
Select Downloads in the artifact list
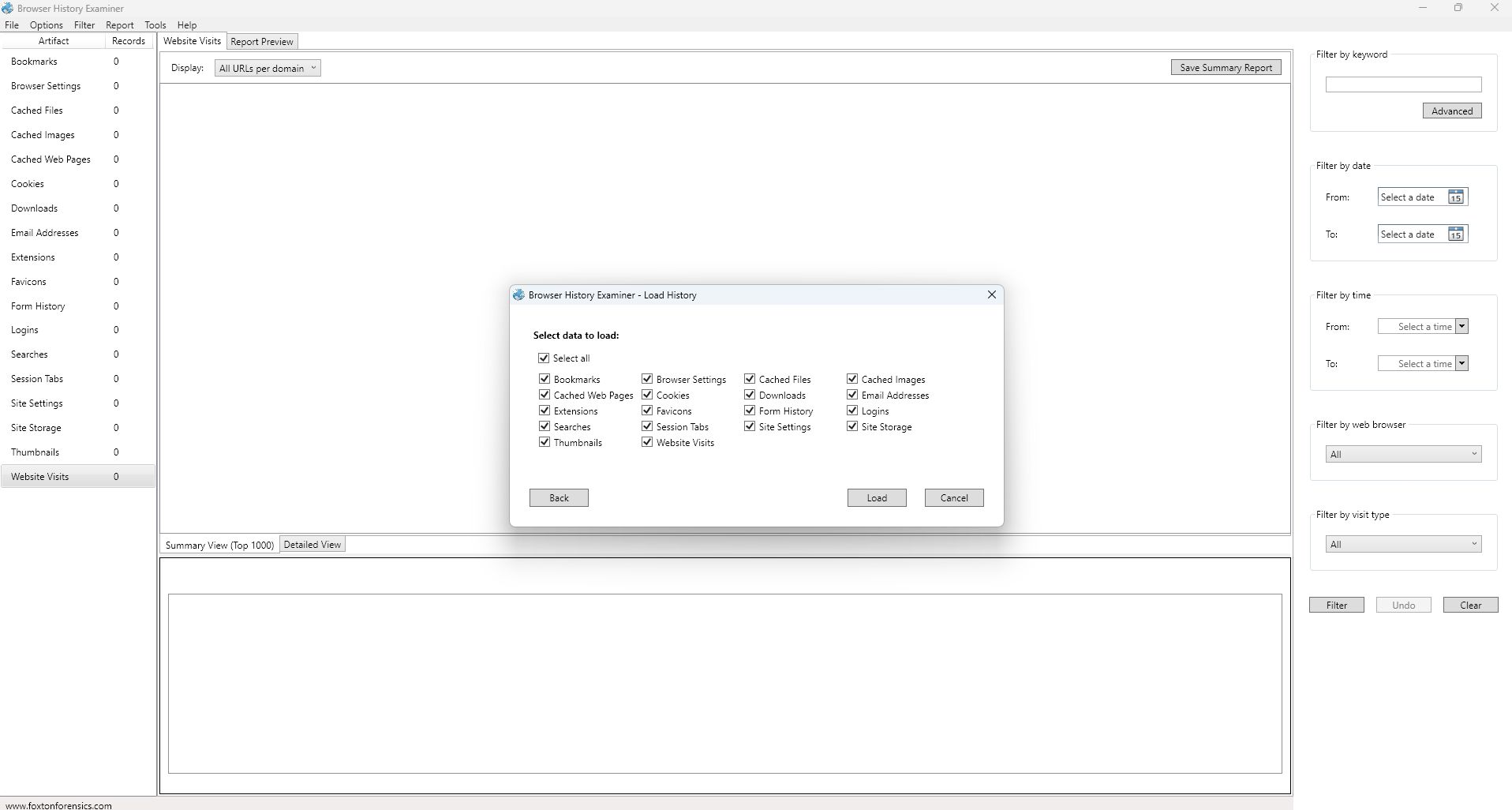click(x=35, y=208)
